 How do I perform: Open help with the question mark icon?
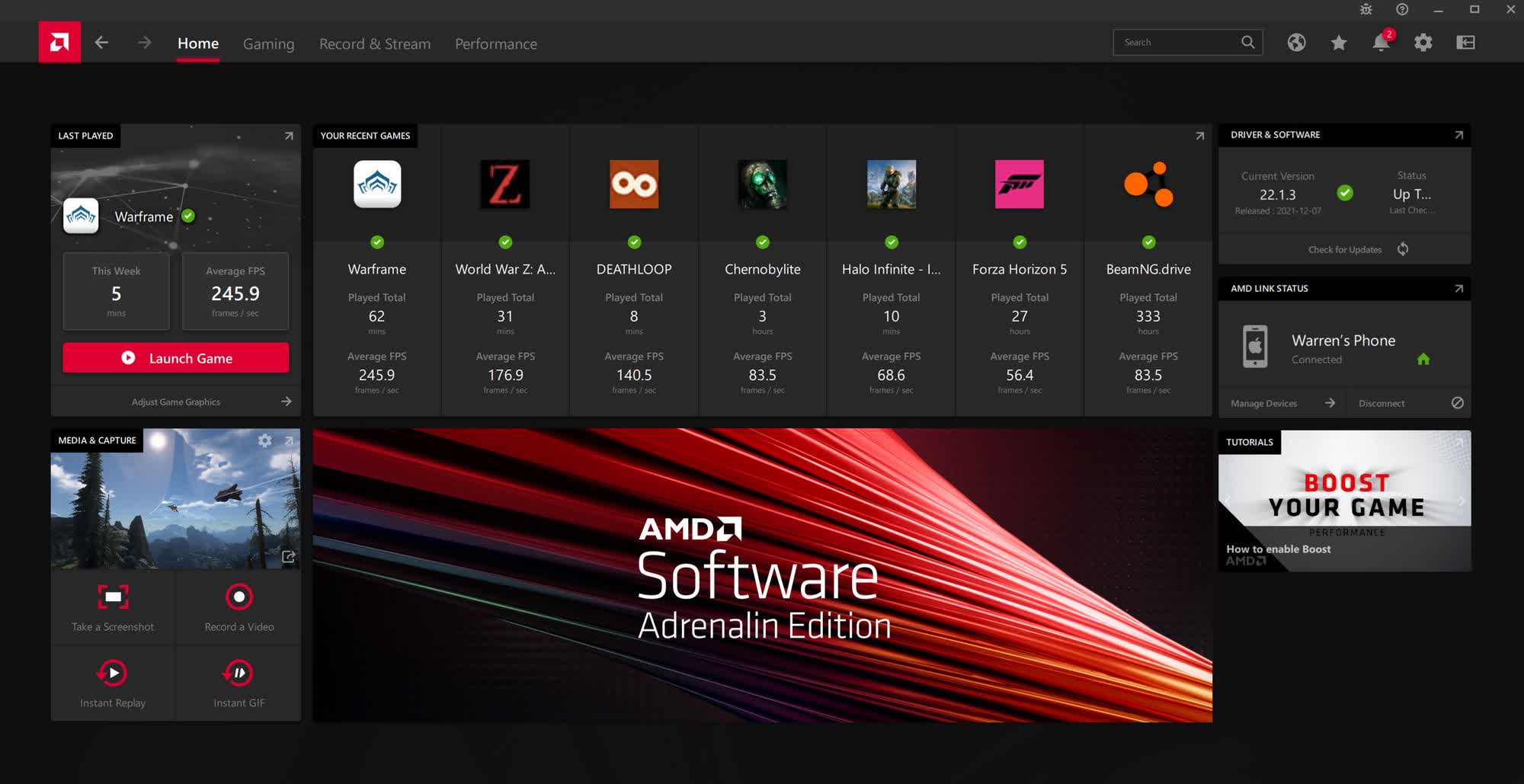1401,10
